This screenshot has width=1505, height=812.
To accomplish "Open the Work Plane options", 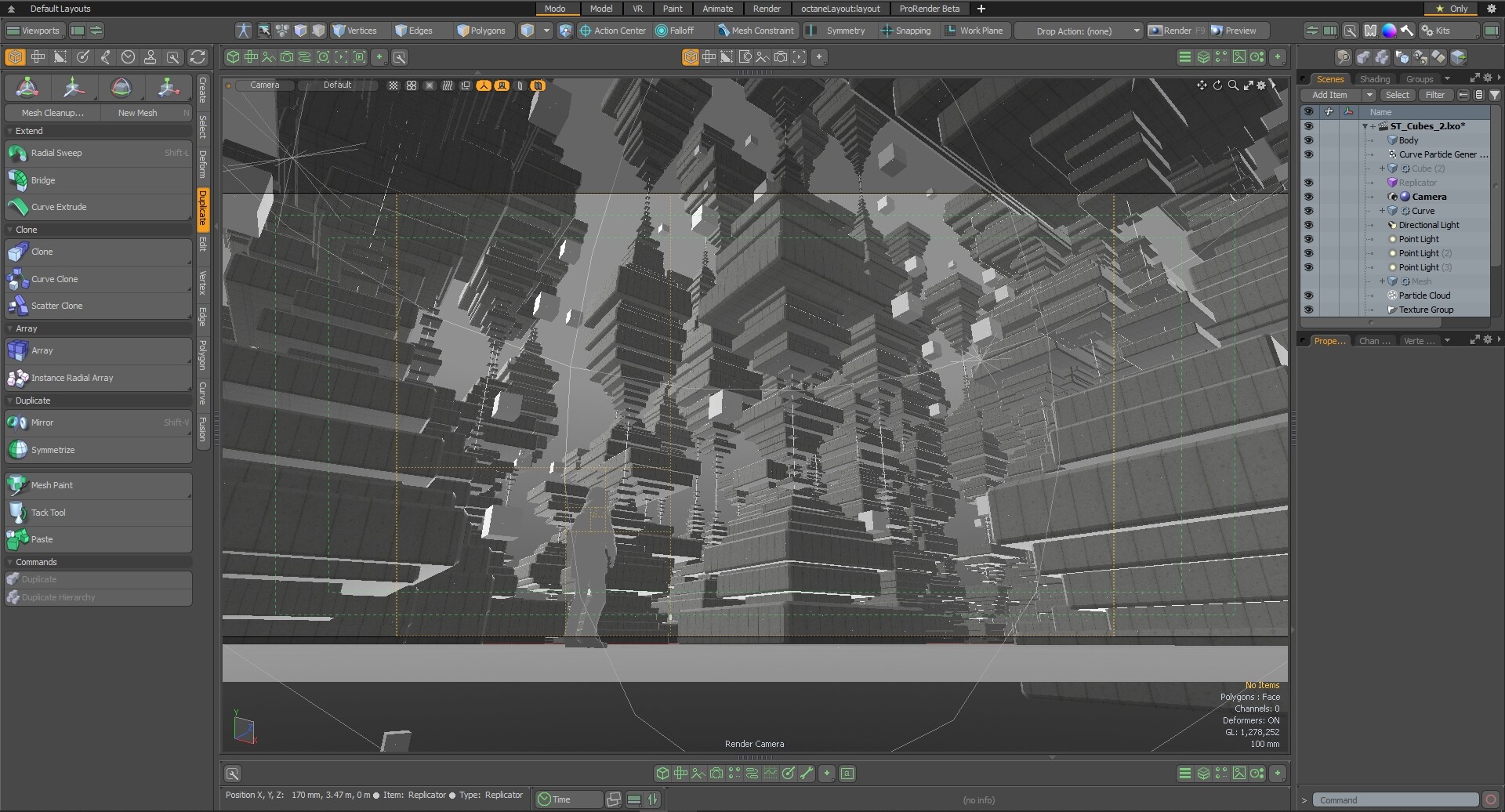I will point(974,31).
